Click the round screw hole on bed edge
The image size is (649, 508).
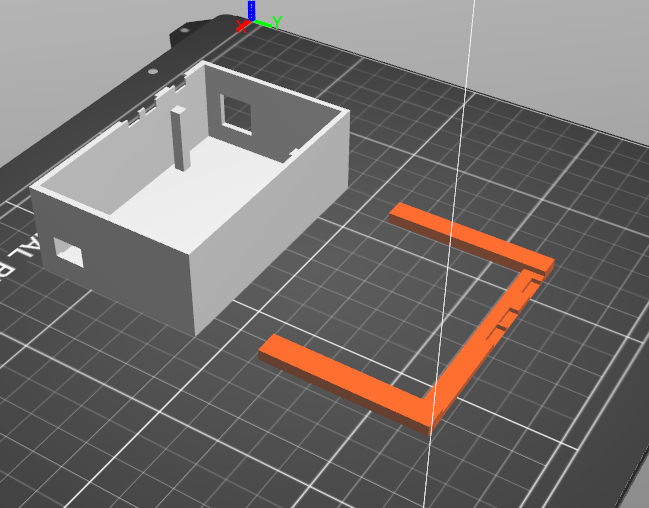[x=153, y=71]
